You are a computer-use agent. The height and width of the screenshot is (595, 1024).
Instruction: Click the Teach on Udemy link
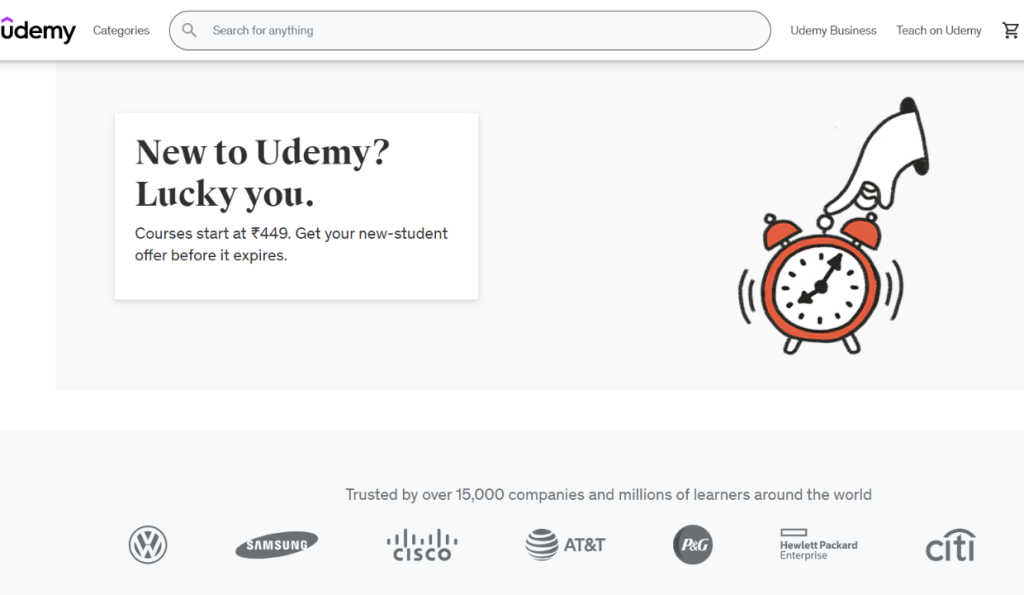click(938, 31)
